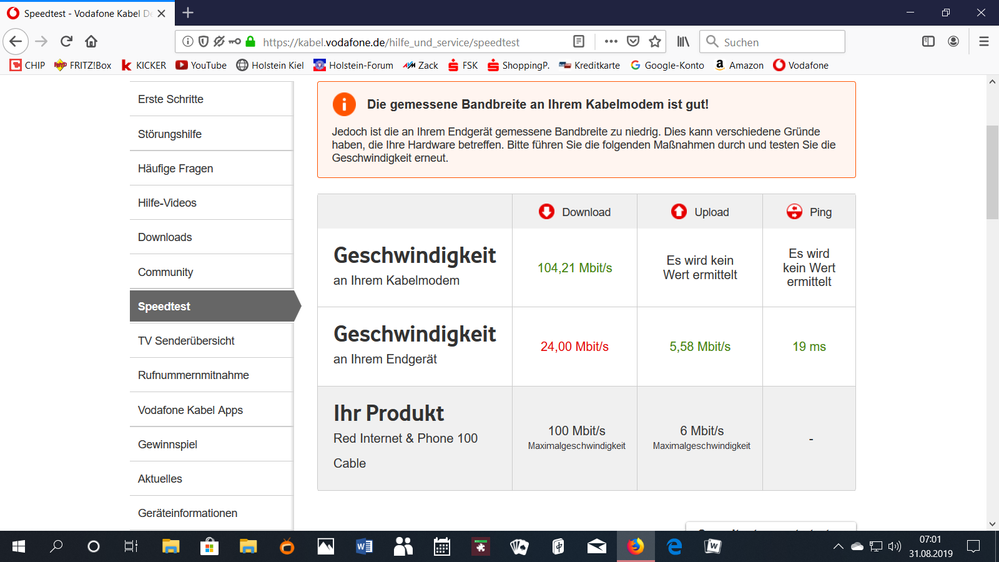The height and width of the screenshot is (562, 999).
Task: Open the Windows notification center
Action: pos(974,547)
